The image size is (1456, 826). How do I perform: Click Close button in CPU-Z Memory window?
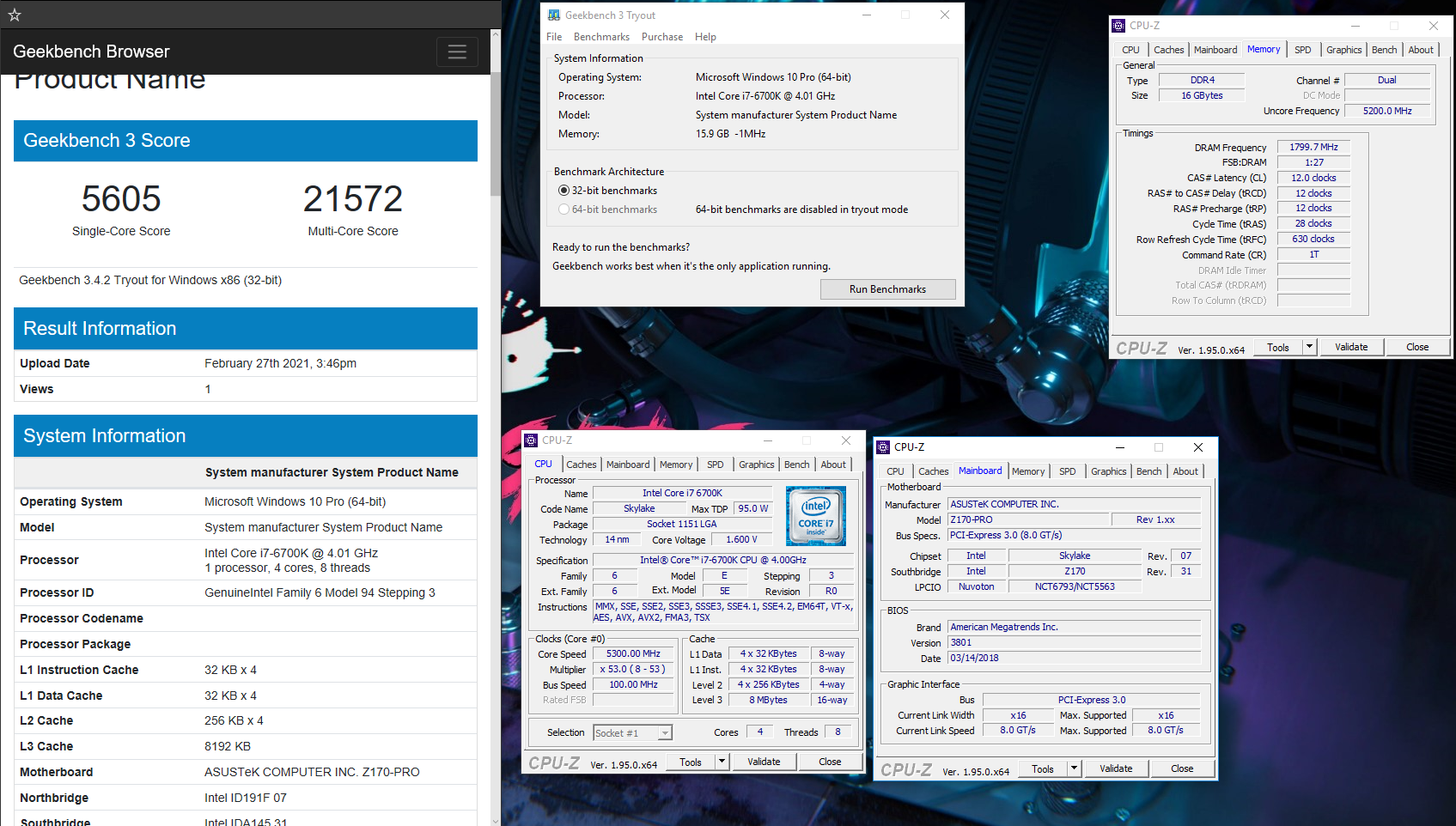[1417, 347]
